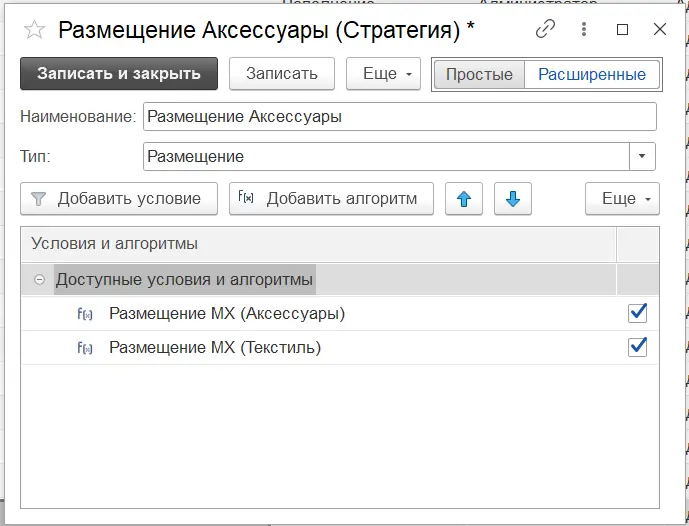This screenshot has width=689, height=526.
Task: Click the Наименование input field
Action: 400,116
